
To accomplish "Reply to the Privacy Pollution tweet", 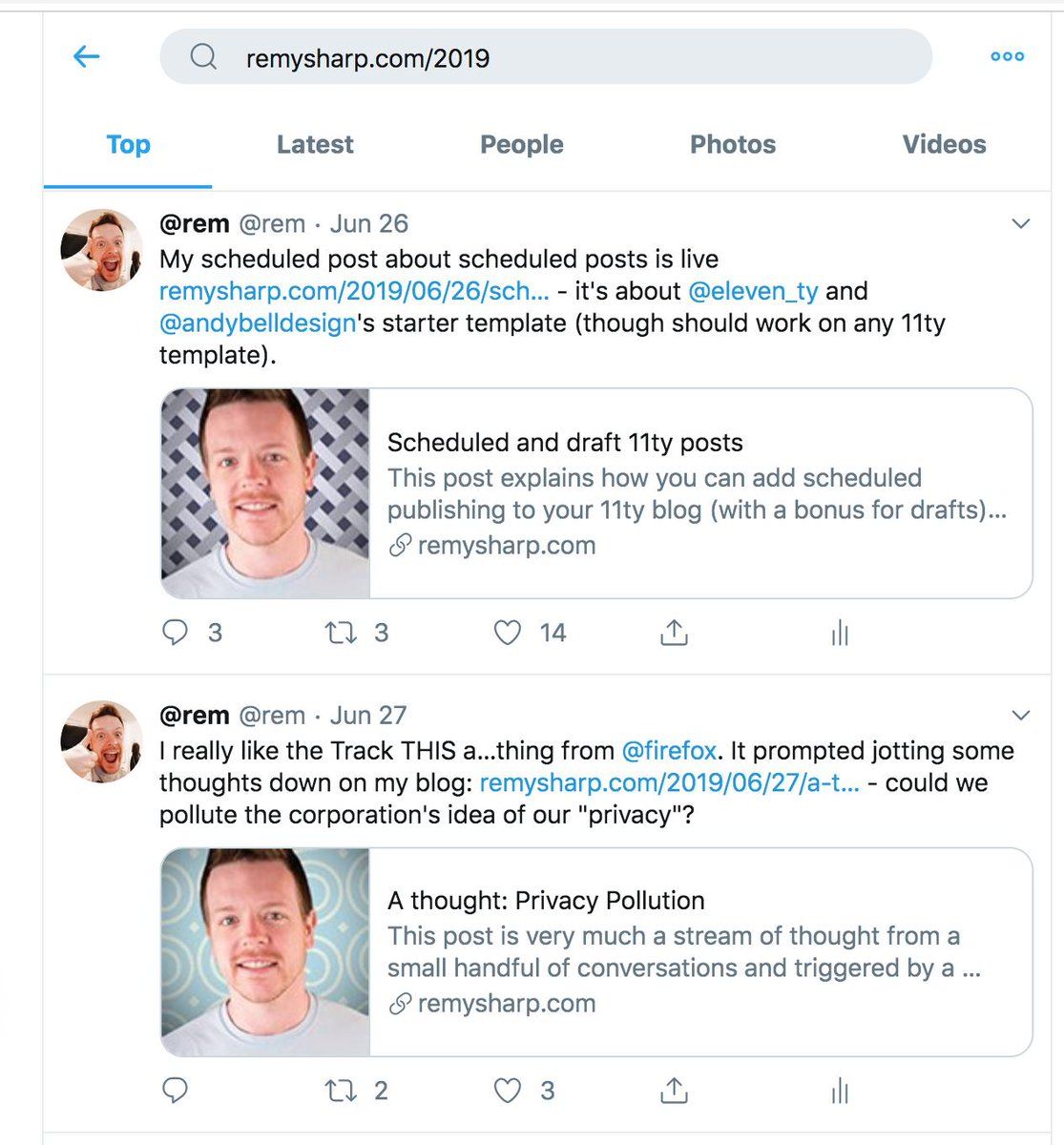I will [176, 1091].
